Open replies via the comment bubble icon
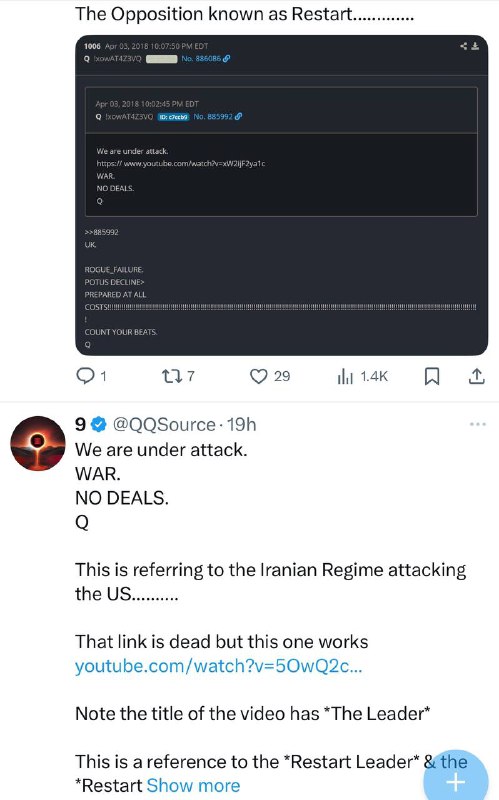The image size is (499, 800). point(85,376)
